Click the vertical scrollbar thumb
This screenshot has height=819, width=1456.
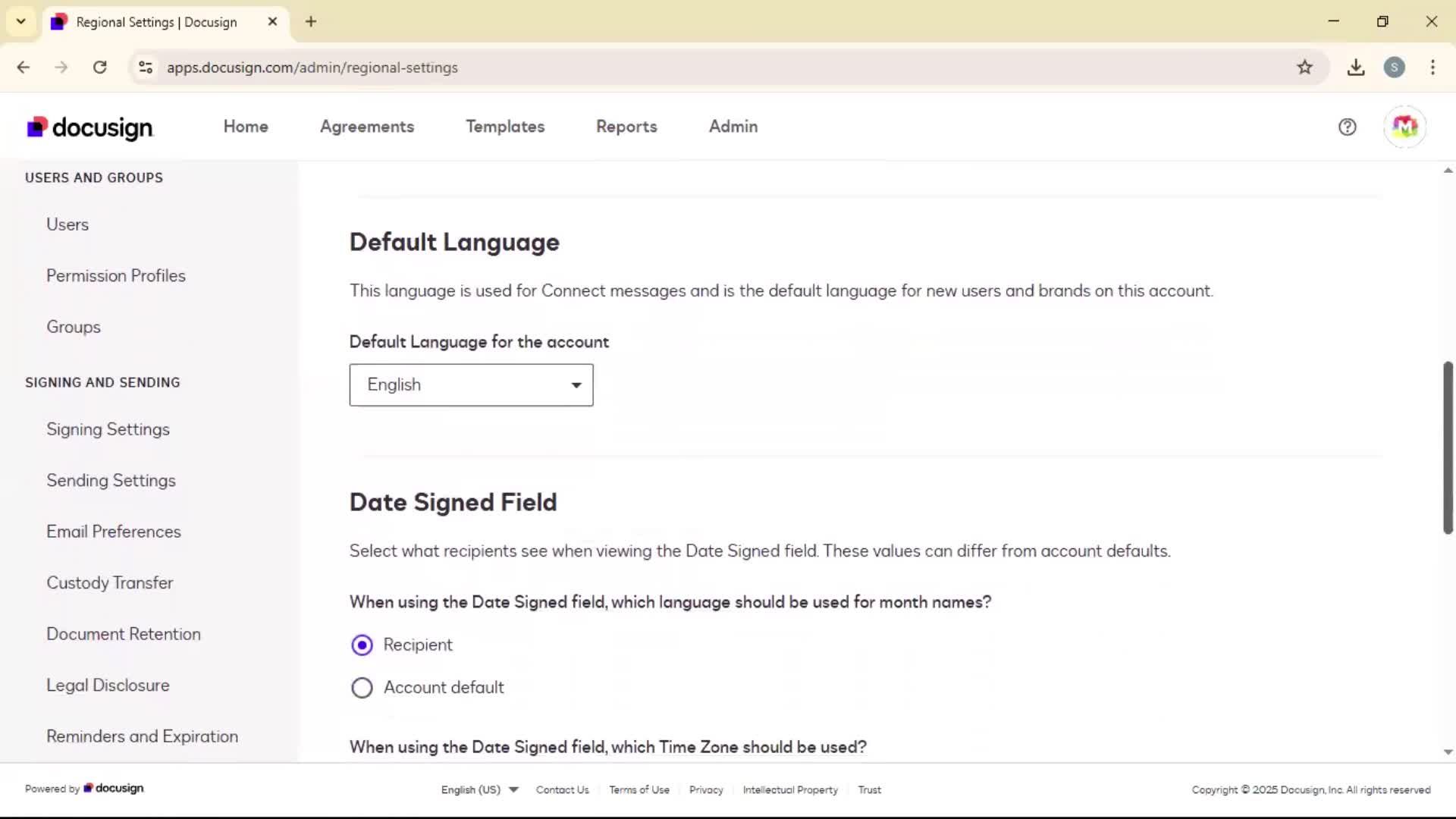tap(1448, 447)
